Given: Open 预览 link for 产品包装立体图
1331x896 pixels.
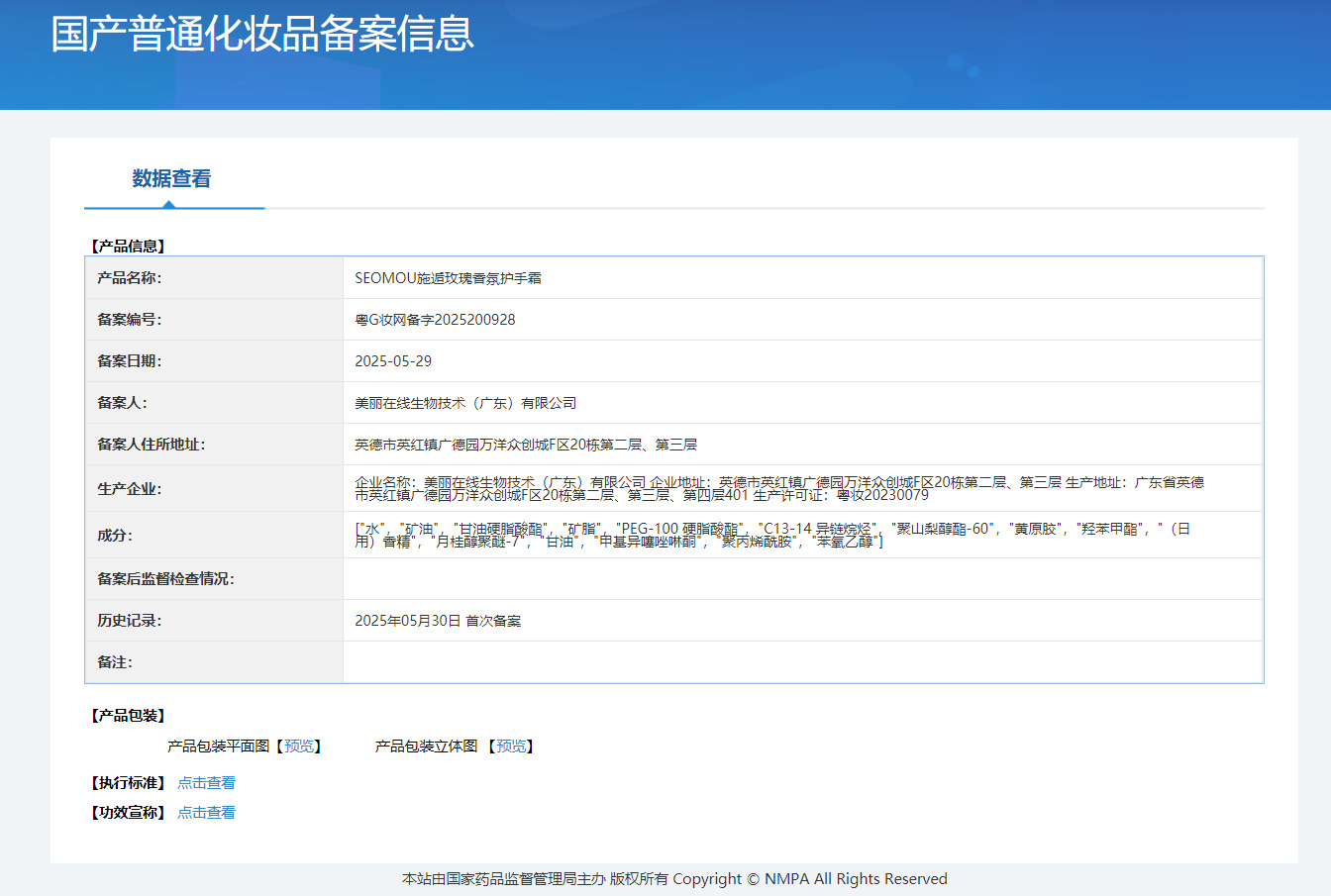Looking at the screenshot, I should 511,746.
